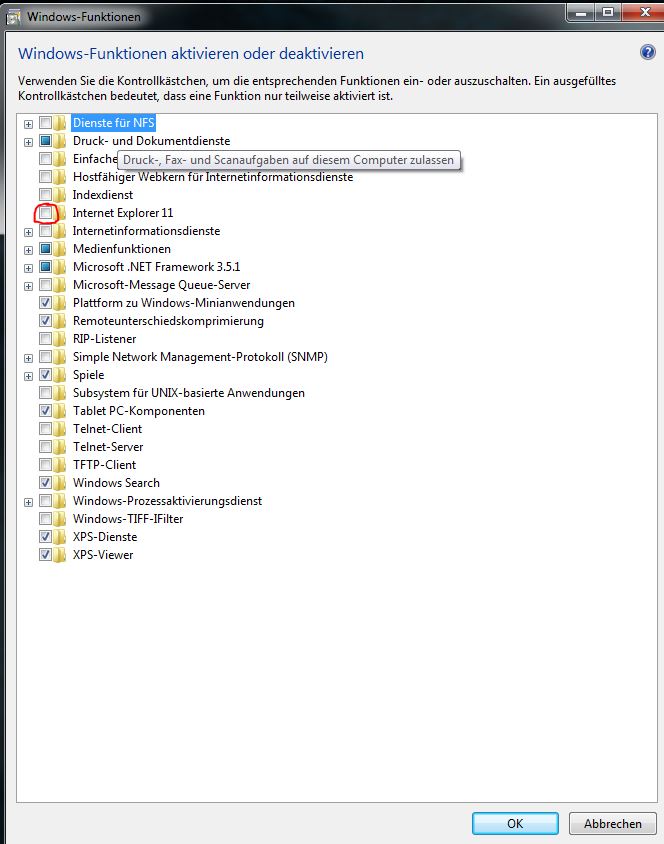Expand Simple Network Management-Protokoll node
Image resolution: width=664 pixels, height=844 pixels.
point(29,358)
